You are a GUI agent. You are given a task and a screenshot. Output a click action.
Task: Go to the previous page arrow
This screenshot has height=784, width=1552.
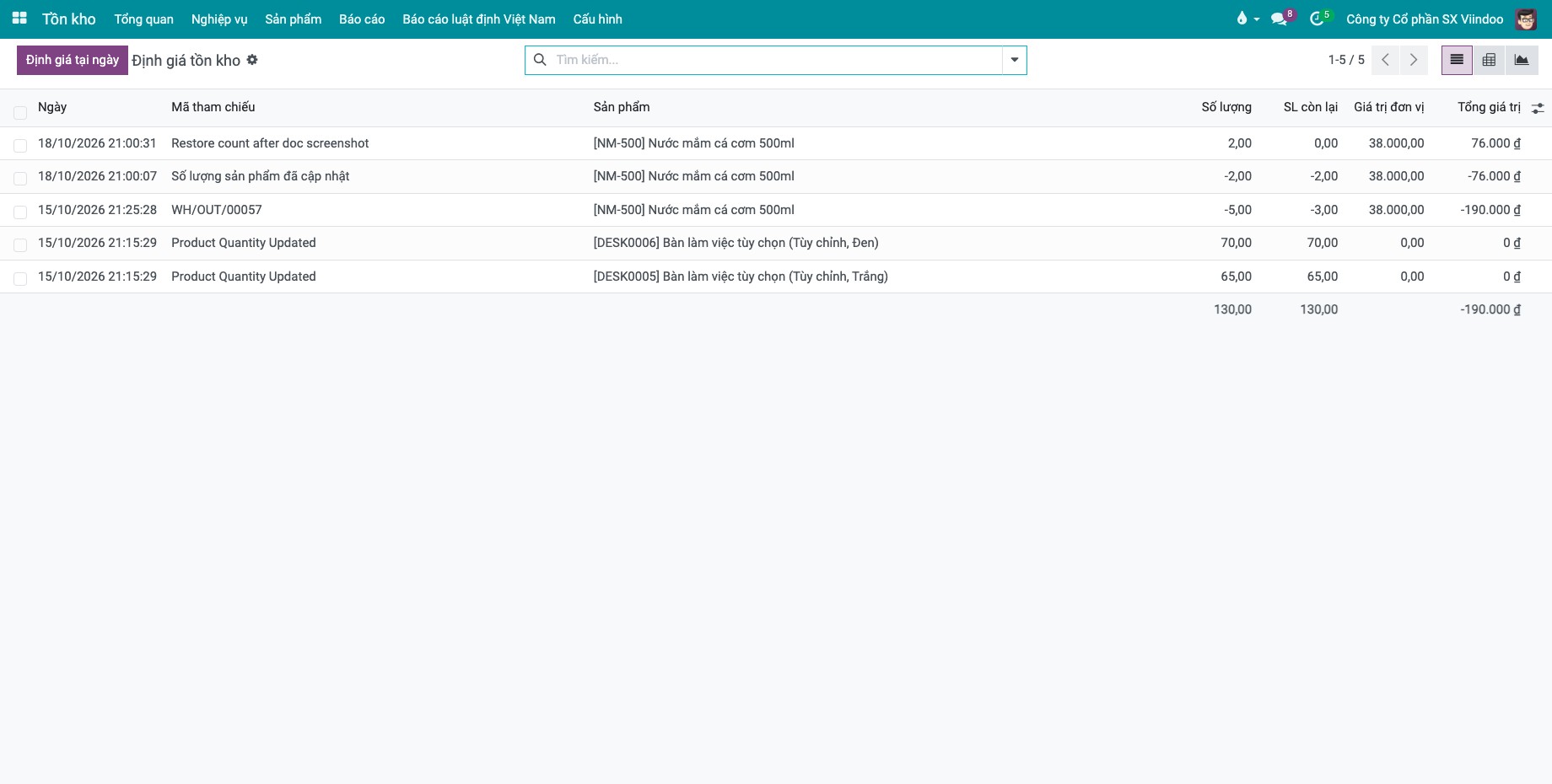[1385, 60]
